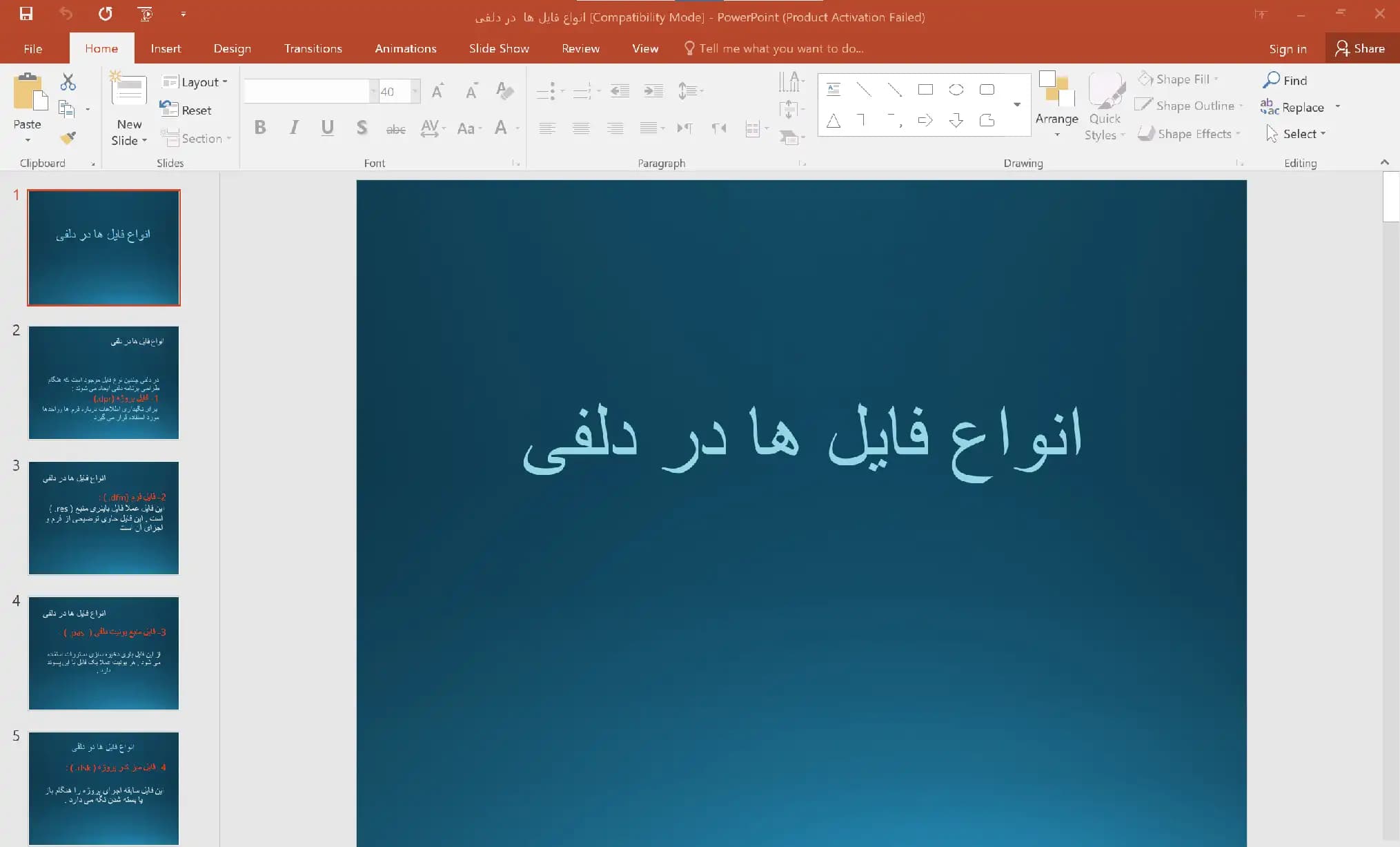Open Quick Styles gallery
Screen dimensions: 1400x847
point(1105,107)
